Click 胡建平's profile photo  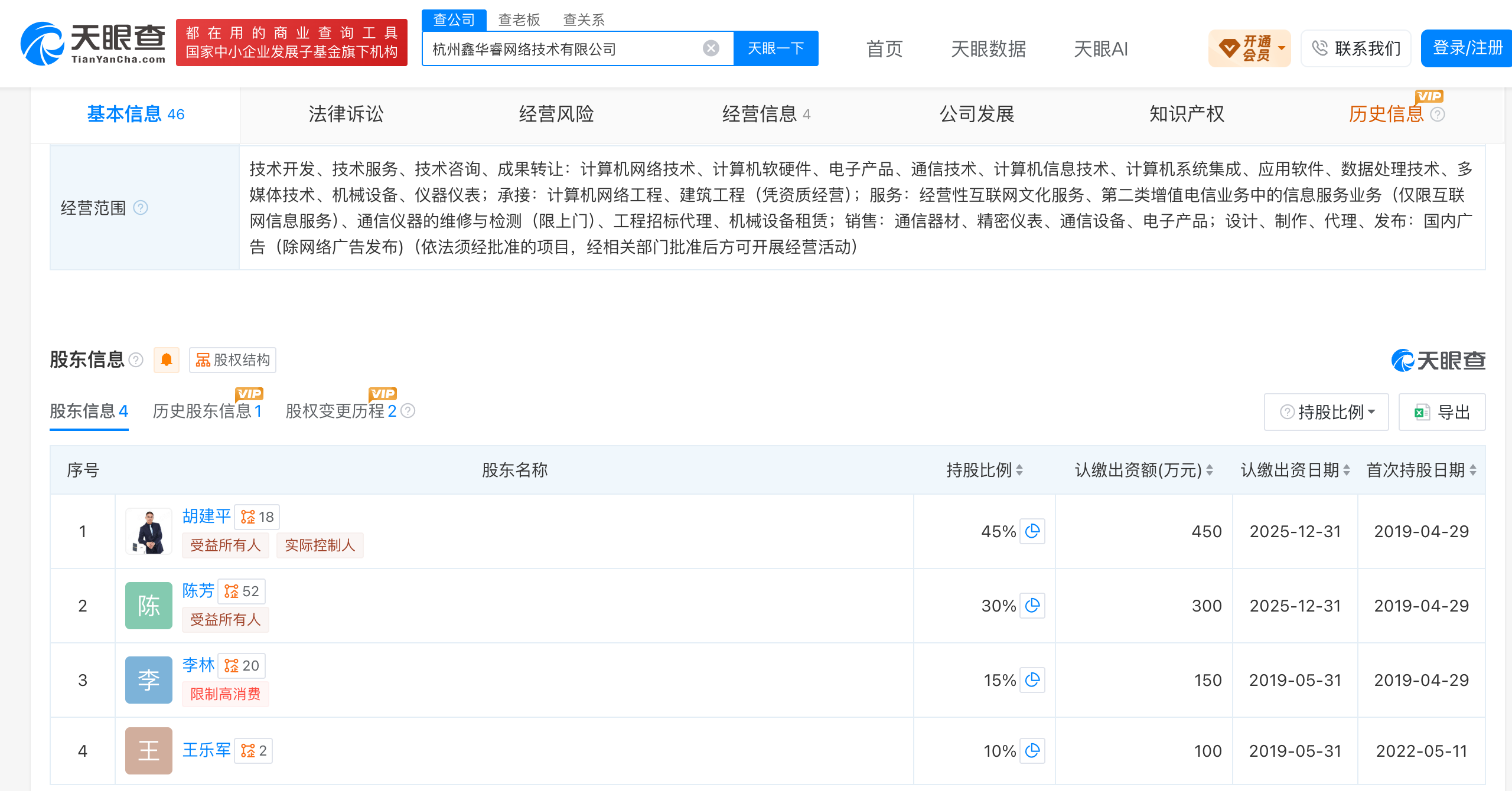pos(149,531)
